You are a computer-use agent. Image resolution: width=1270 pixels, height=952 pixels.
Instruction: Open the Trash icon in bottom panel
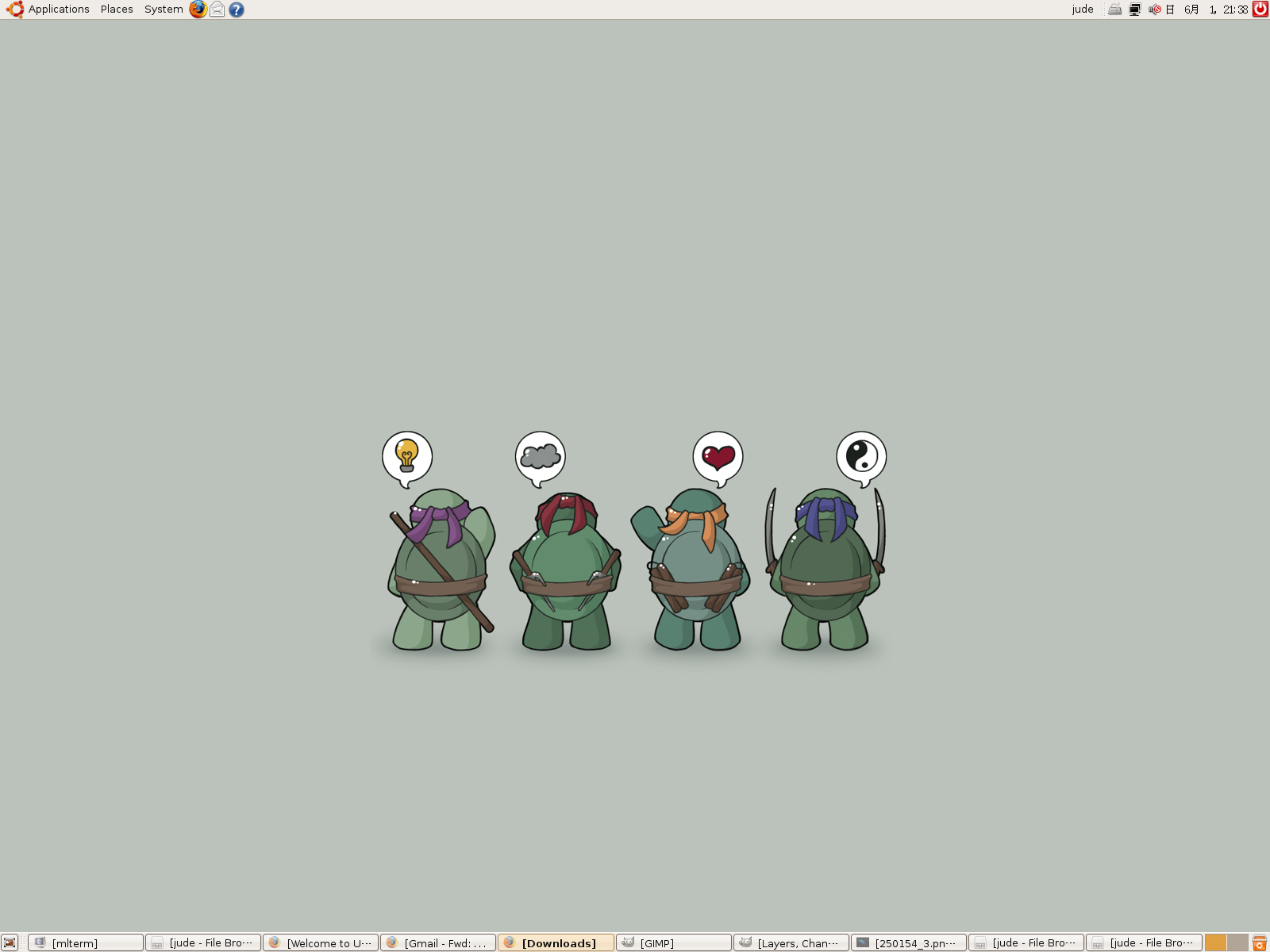coord(1260,942)
